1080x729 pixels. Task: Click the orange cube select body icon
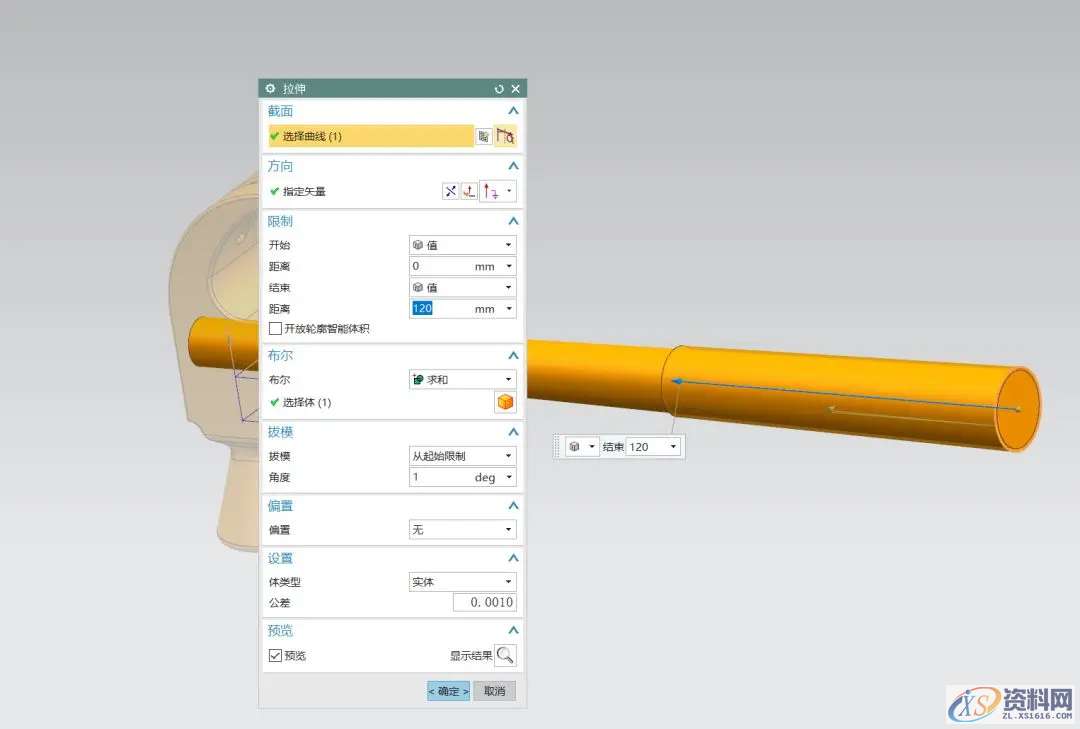pos(505,402)
